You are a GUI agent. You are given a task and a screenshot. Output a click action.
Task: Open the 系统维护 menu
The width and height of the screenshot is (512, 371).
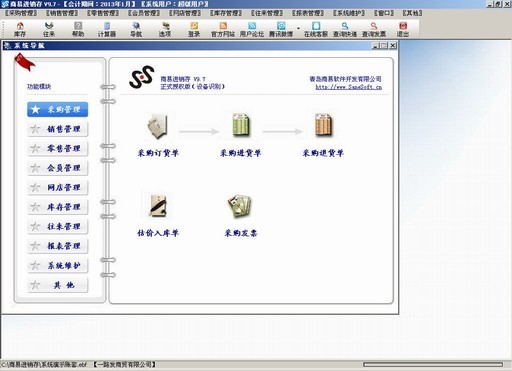[349, 13]
